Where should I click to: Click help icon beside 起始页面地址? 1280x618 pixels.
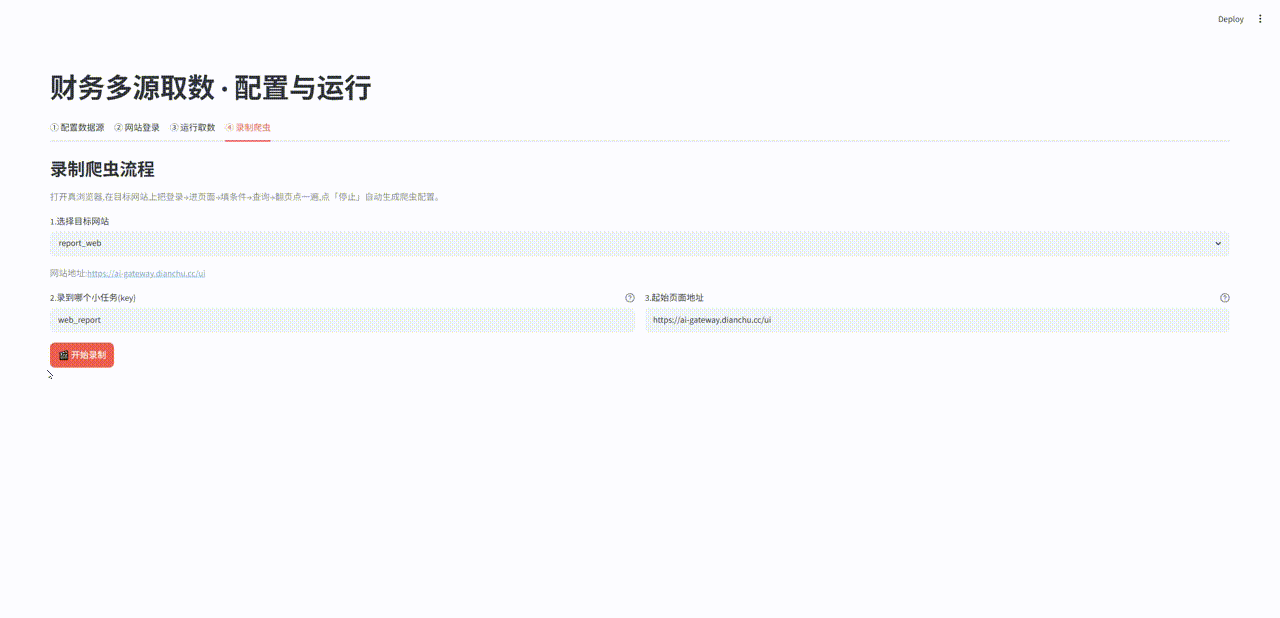point(1225,298)
